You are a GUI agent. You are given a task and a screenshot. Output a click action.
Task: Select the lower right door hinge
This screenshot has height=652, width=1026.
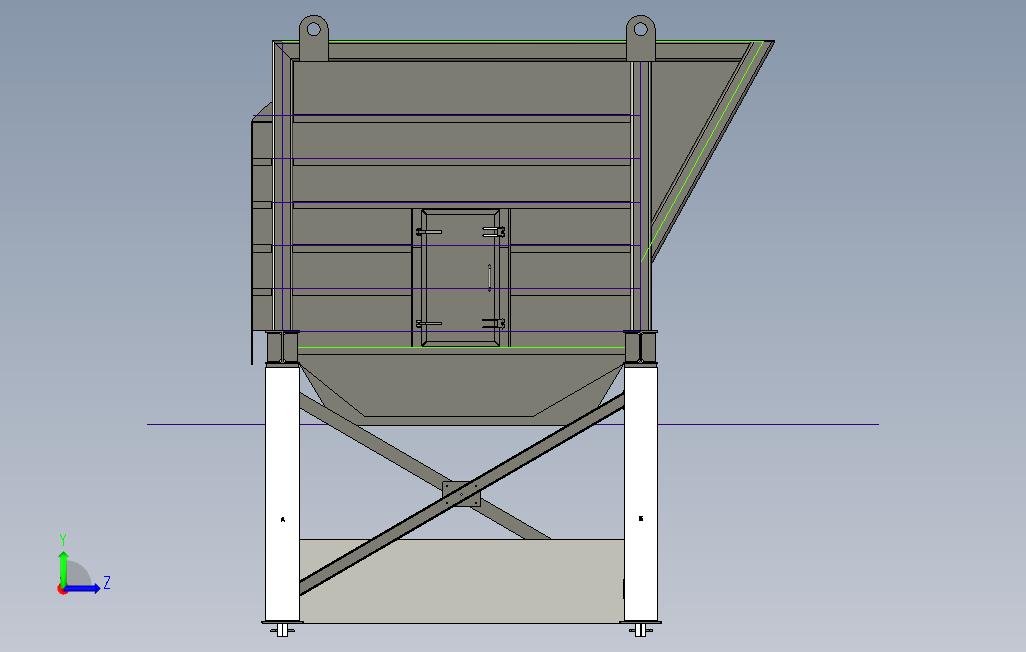coord(494,323)
